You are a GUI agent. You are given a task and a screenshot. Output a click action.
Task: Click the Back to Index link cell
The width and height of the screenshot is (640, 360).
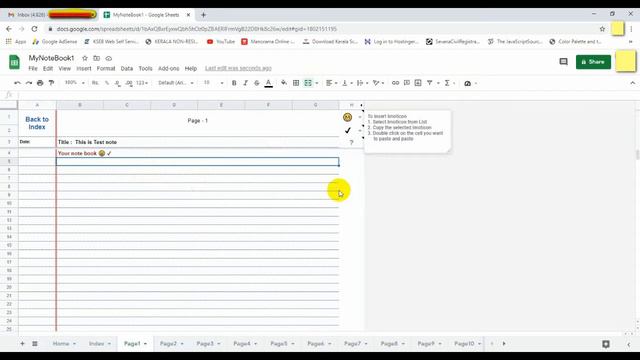point(37,123)
